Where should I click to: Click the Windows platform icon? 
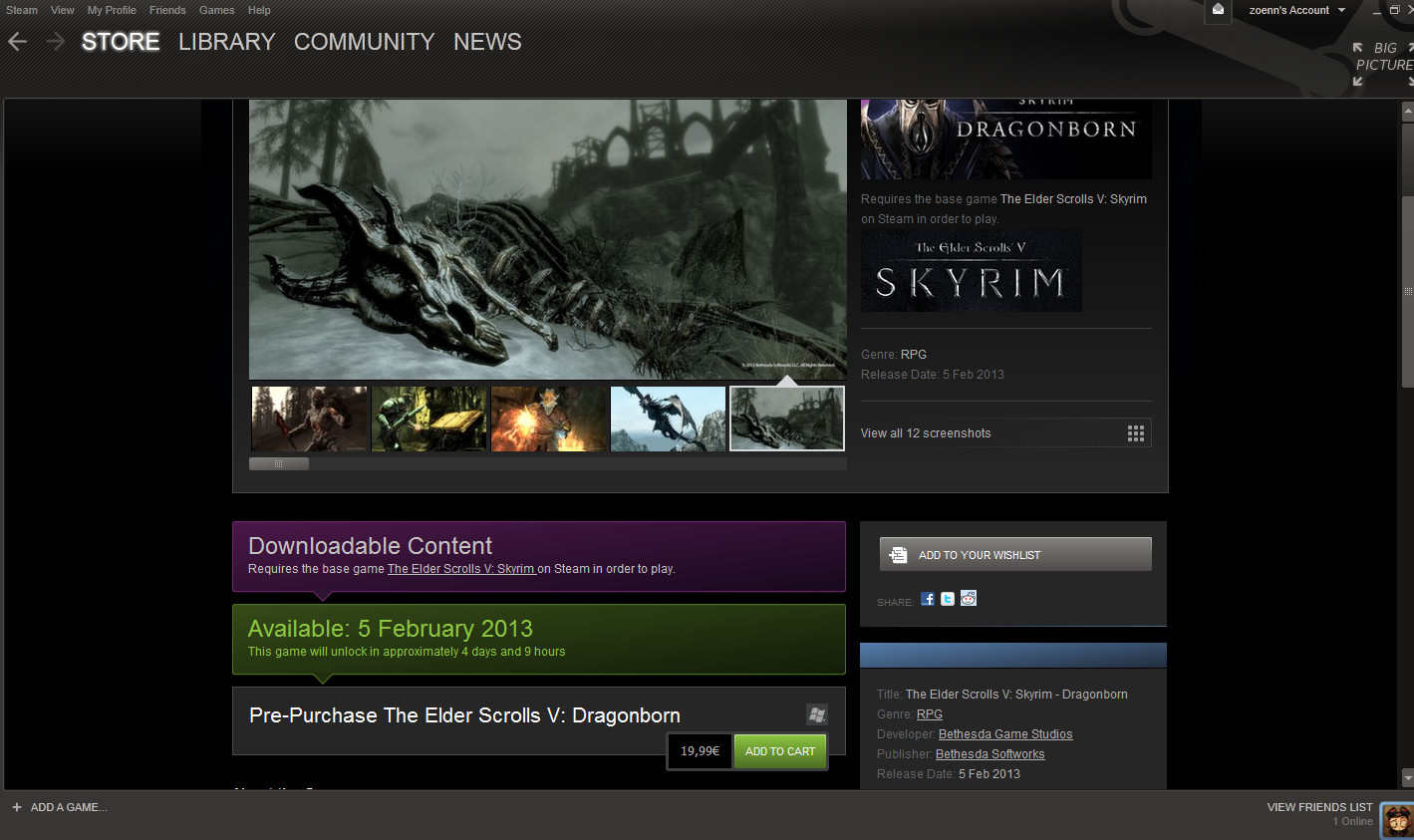point(817,714)
